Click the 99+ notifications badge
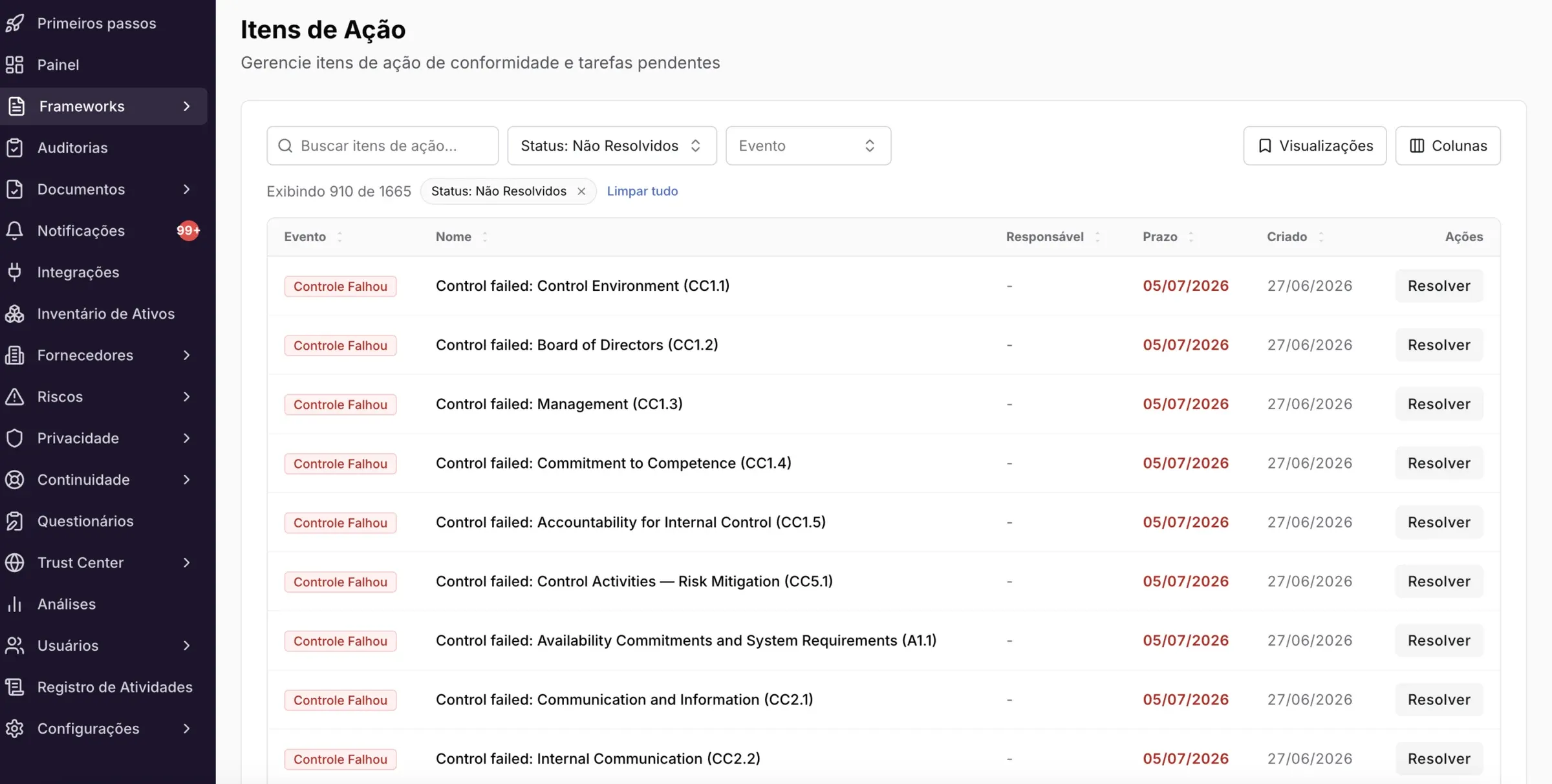 (188, 231)
